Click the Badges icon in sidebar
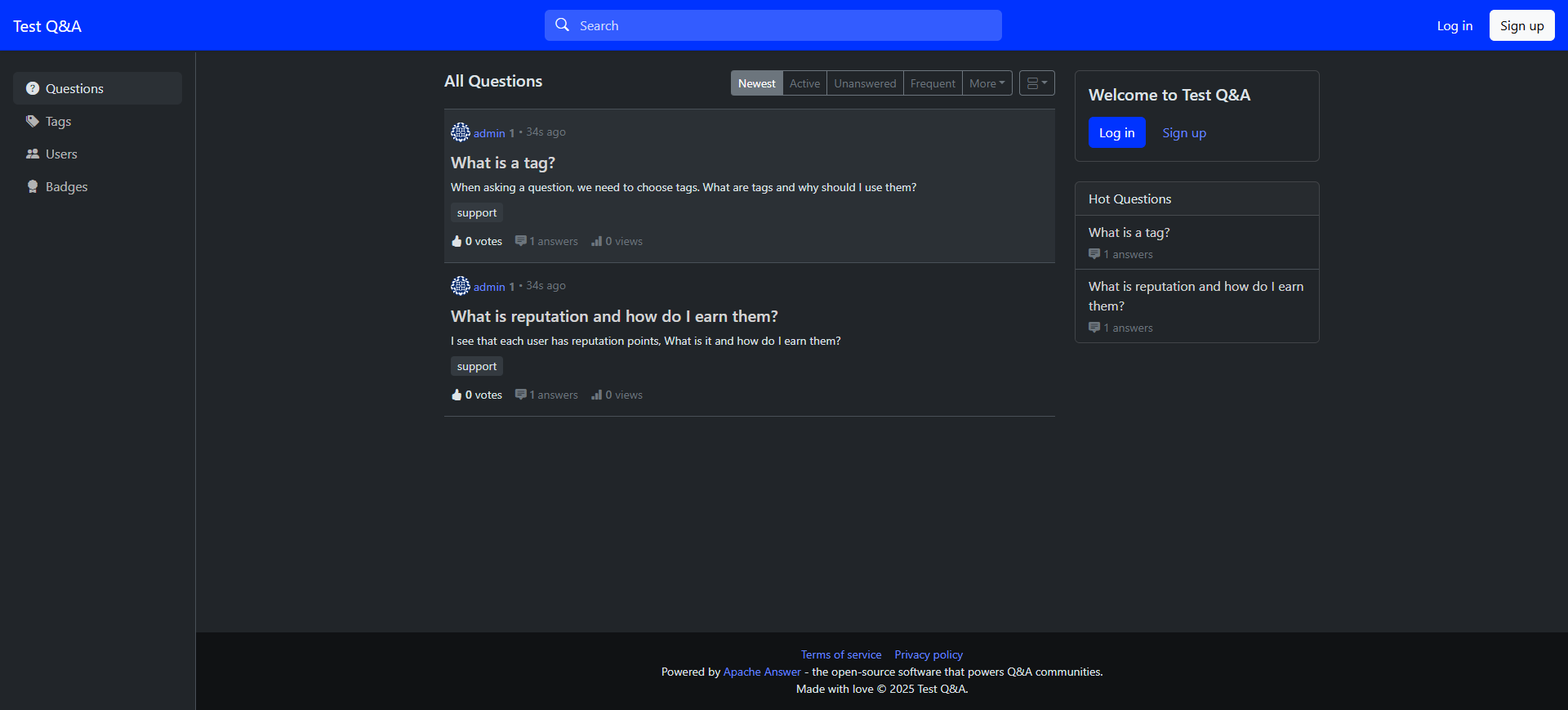 point(33,186)
